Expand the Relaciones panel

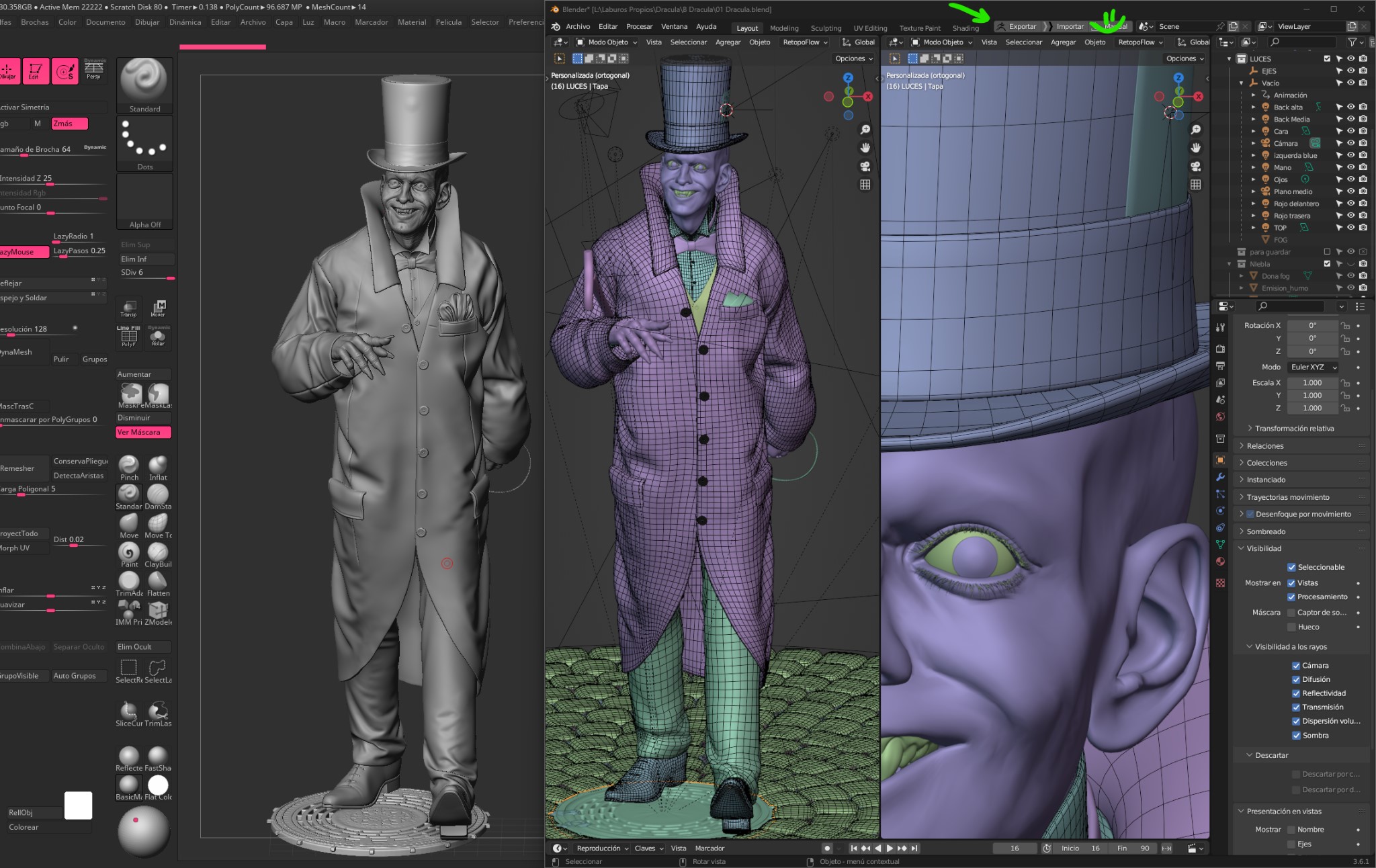tap(1301, 446)
